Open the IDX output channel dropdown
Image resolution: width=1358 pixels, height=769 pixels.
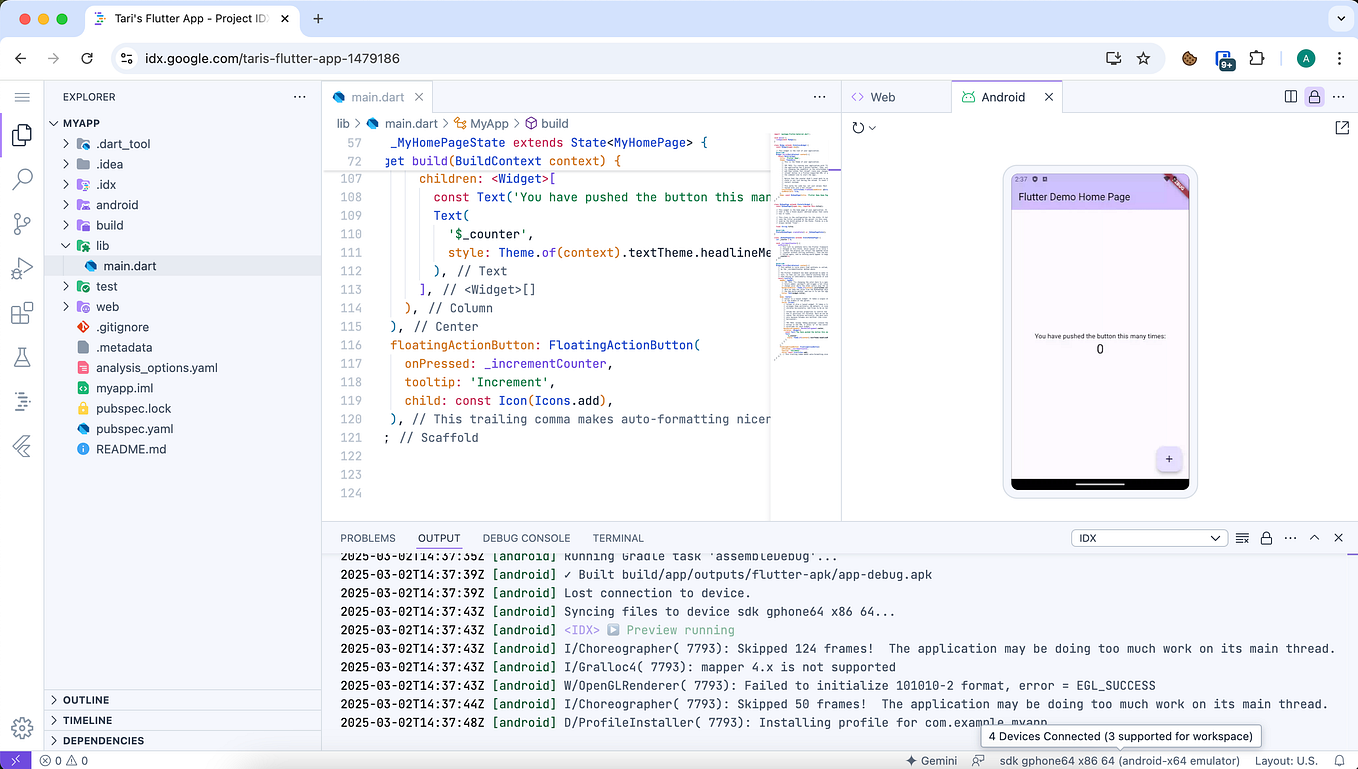[1149, 538]
